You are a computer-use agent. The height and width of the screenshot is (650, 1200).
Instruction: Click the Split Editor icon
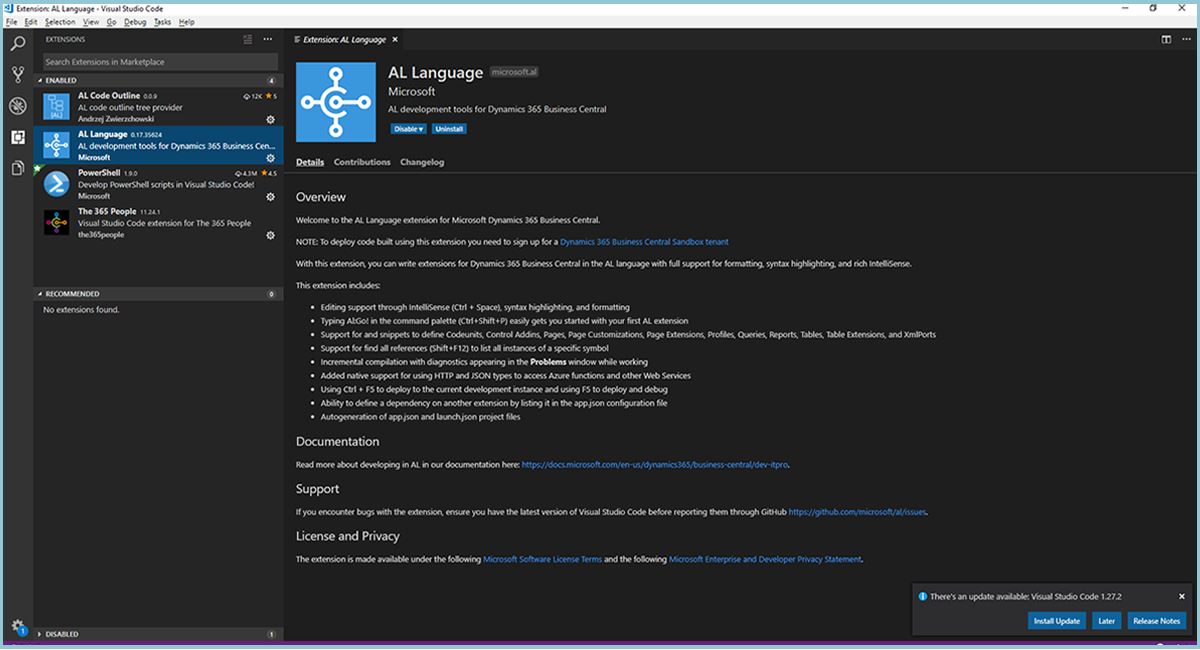pos(1166,39)
